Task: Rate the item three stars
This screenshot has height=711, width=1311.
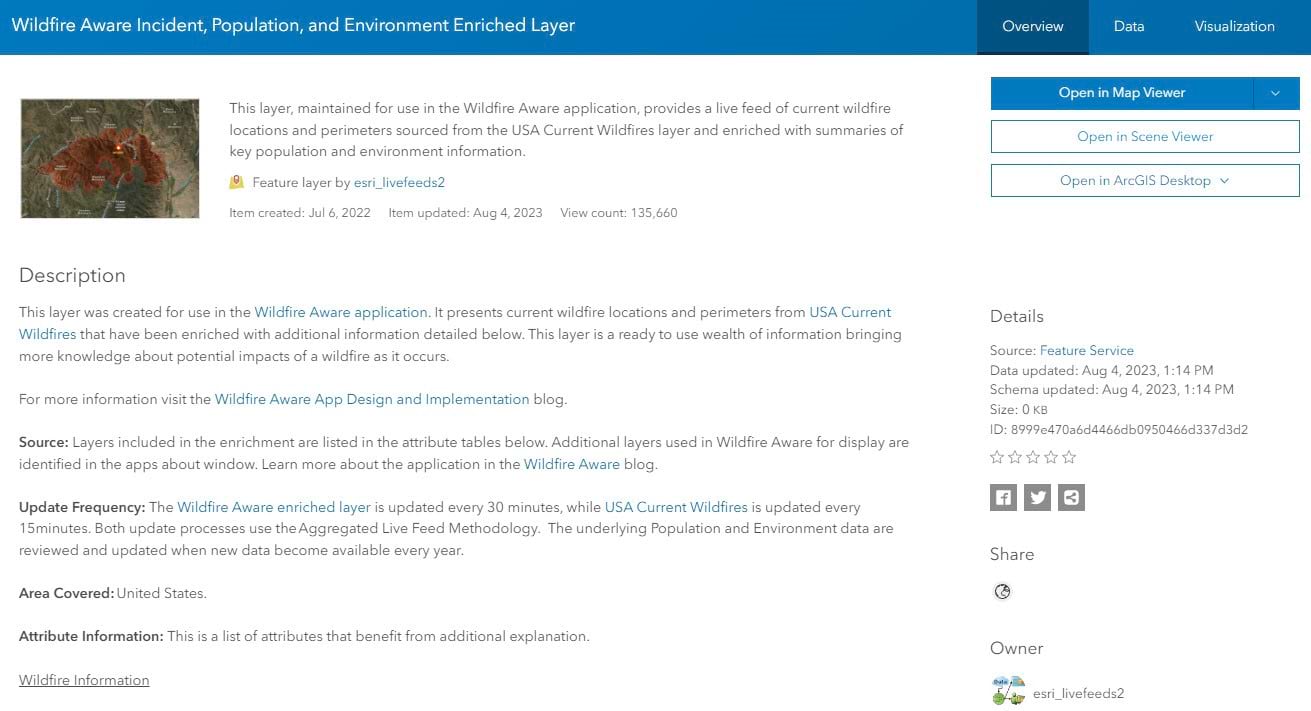Action: tap(1033, 457)
